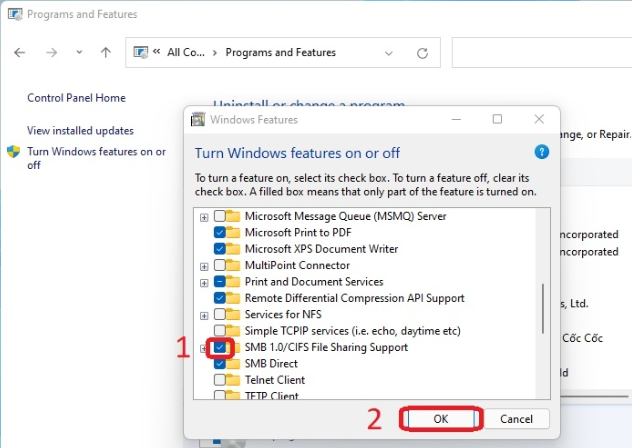Click the features list vertical scrollbar thumb
Viewport: 632px width, 448px height.
click(543, 308)
